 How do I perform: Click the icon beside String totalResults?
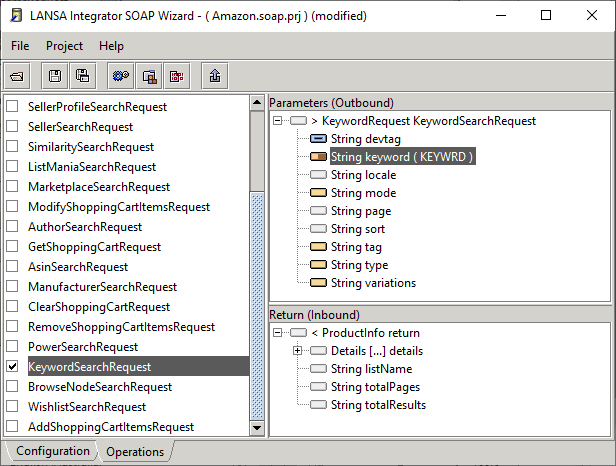(318, 405)
